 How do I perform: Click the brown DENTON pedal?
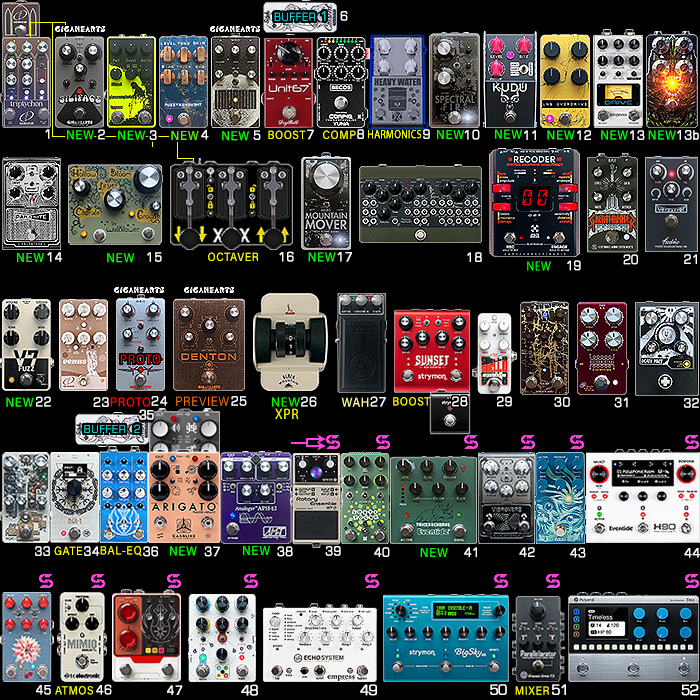pyautogui.click(x=209, y=345)
